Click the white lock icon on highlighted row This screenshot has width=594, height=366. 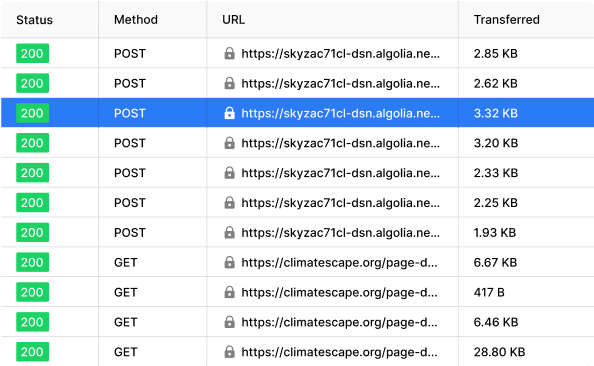pos(229,113)
